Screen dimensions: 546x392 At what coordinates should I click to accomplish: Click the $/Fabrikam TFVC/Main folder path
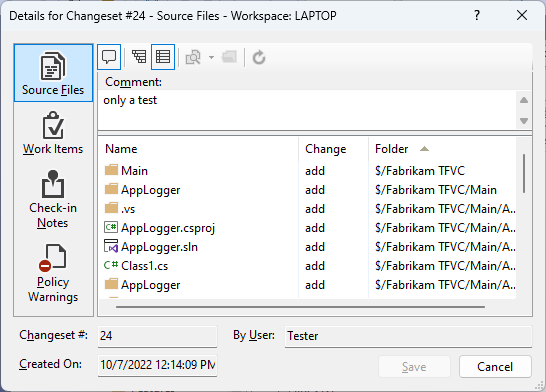click(x=436, y=190)
